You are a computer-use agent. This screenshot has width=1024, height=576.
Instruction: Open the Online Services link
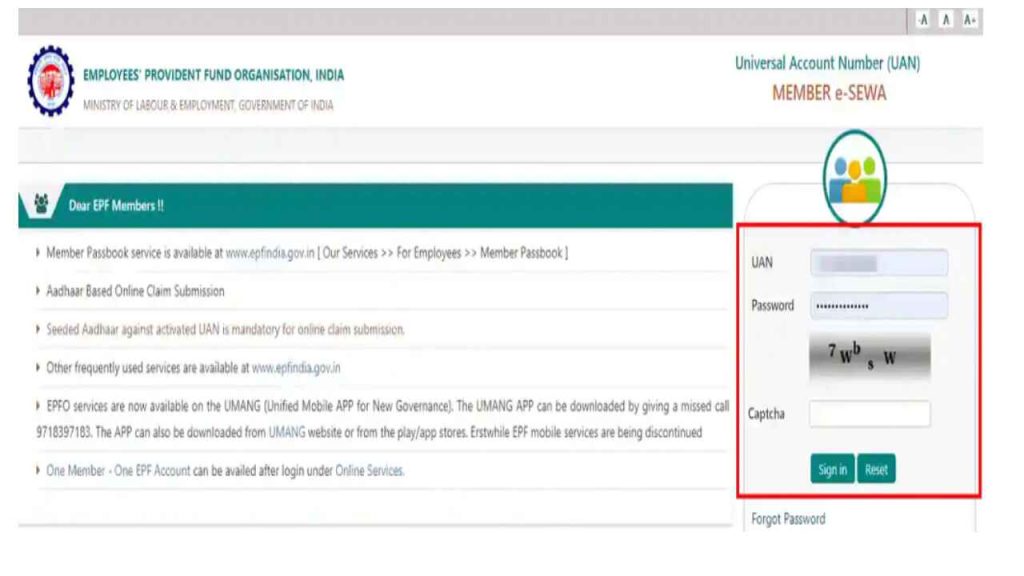click(x=370, y=470)
